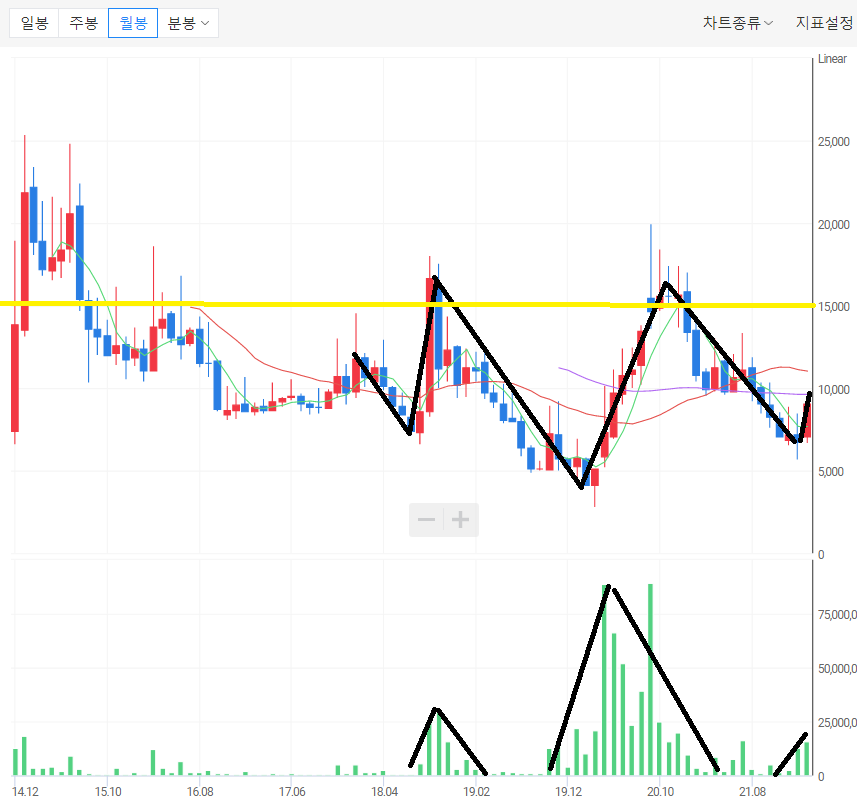Click the 14.12 date axis label
This screenshot has height=804, width=857.
click(25, 792)
